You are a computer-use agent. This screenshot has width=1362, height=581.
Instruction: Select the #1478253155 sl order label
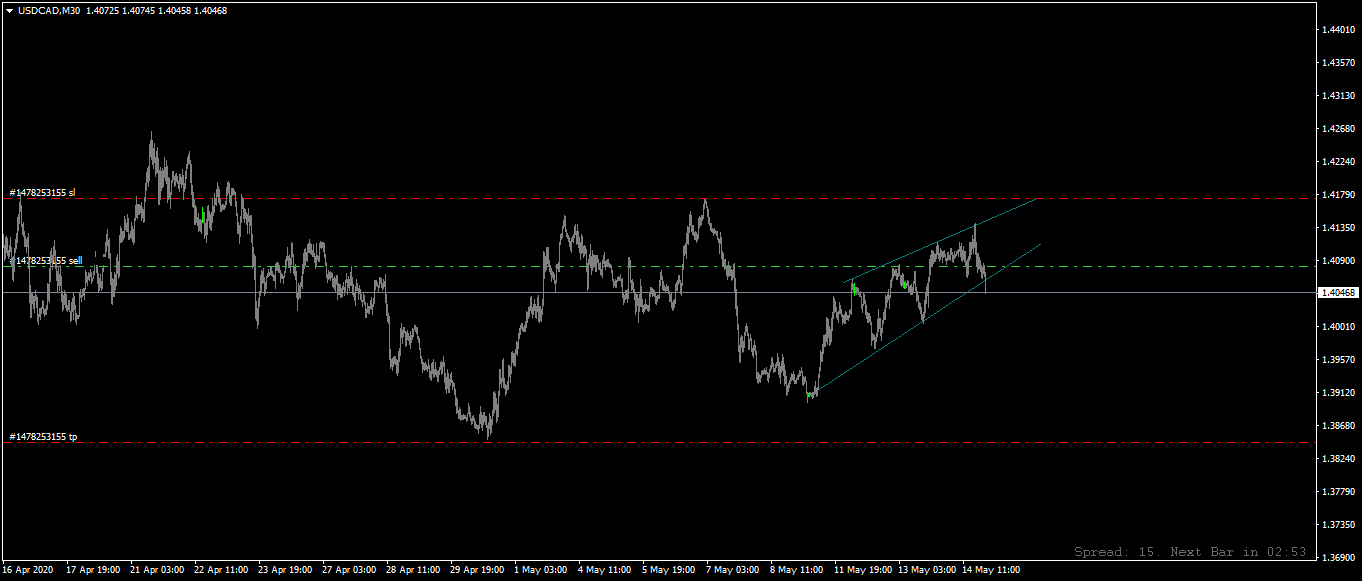[x=42, y=192]
